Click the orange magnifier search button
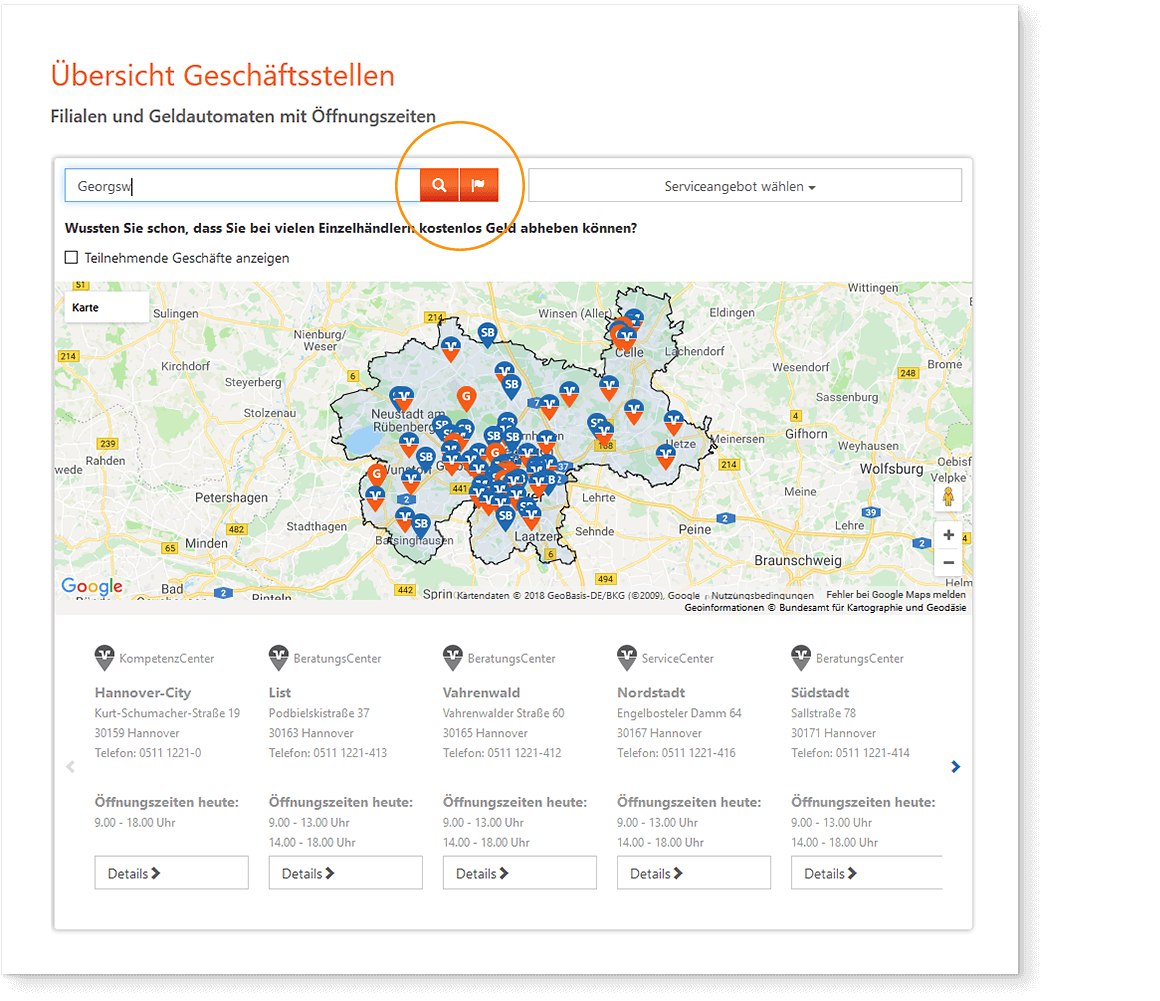 tap(439, 185)
